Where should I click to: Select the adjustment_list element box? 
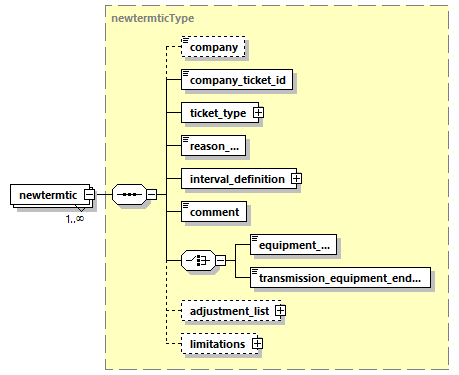pos(231,311)
